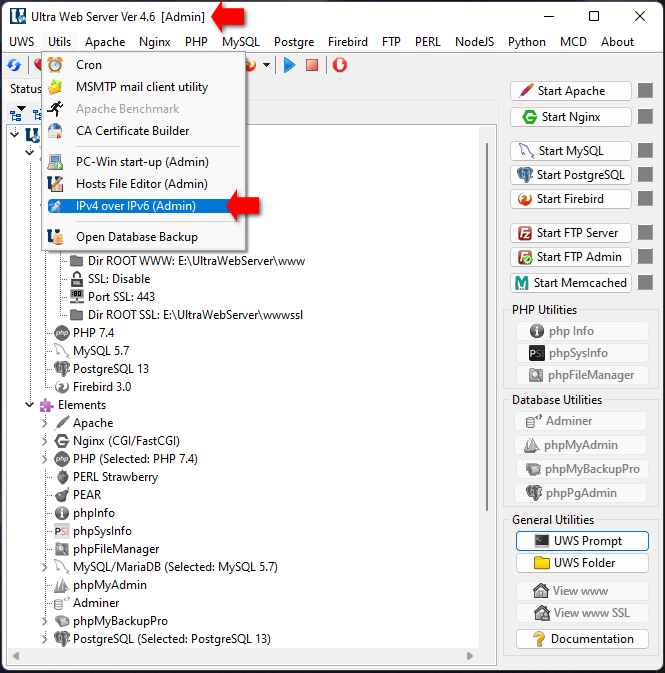
Task: Click the PERL Strawberry icon
Action: tap(62, 477)
